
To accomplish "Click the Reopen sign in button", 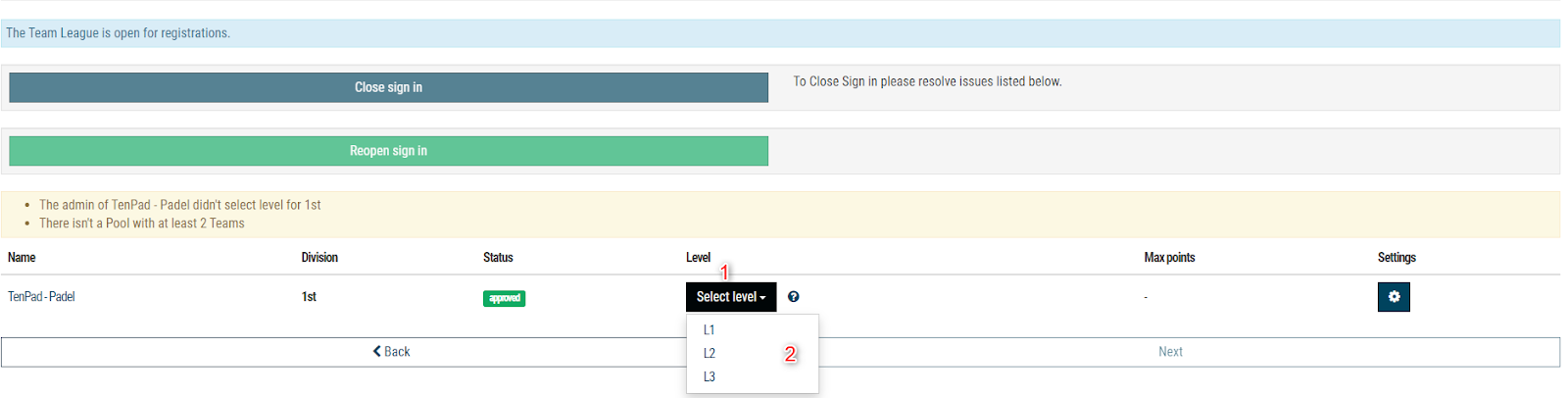I will pyautogui.click(x=388, y=151).
